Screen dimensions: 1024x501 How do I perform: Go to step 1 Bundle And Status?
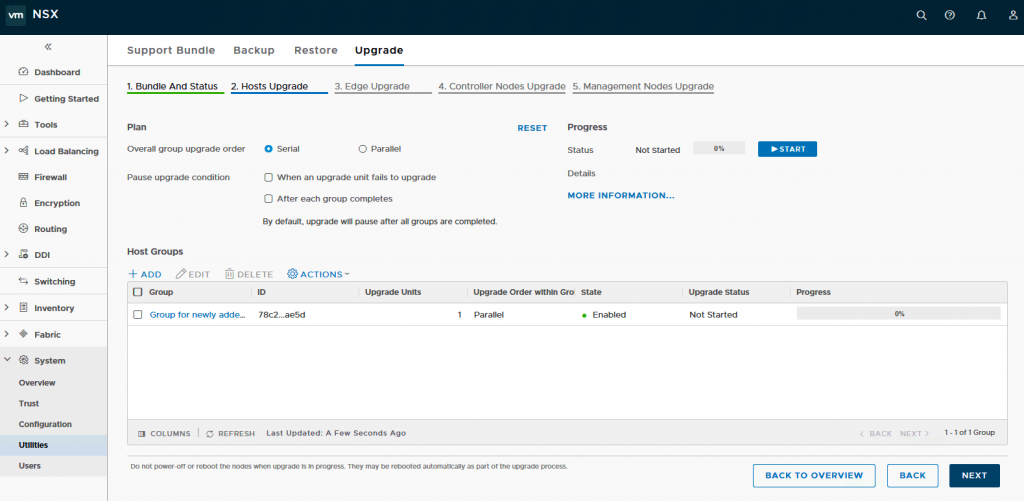click(x=172, y=86)
